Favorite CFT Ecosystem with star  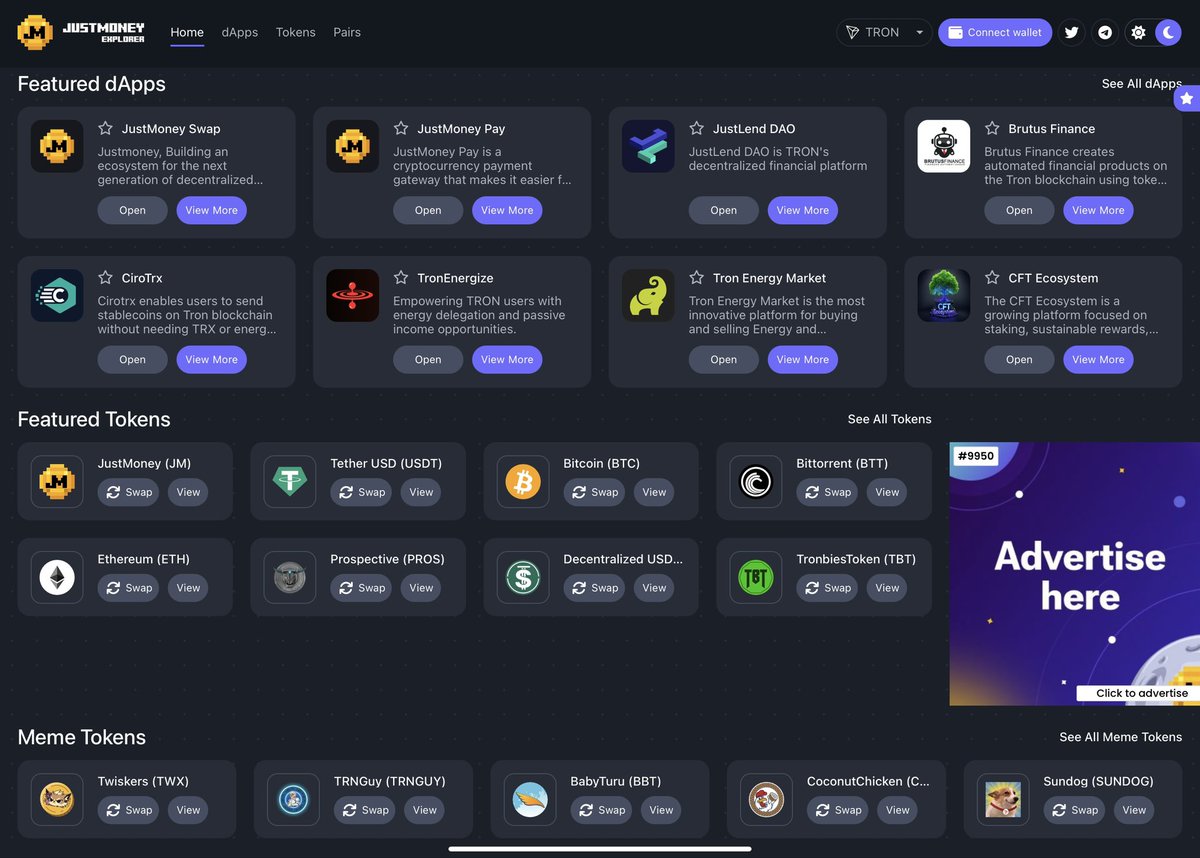[992, 277]
